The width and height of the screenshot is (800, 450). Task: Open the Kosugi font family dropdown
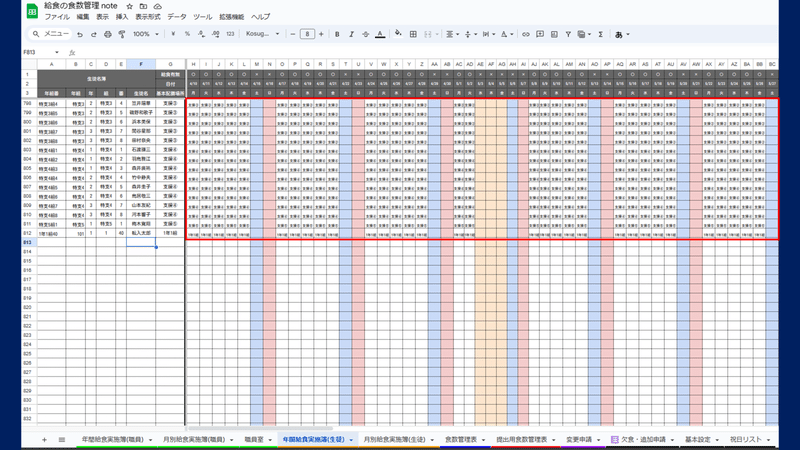(x=263, y=34)
